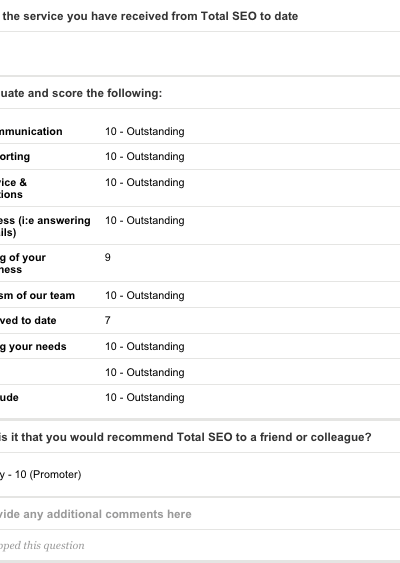Viewport: 400px width, 563px height.
Task: Click the Total SEO service question heading
Action: 149,16
